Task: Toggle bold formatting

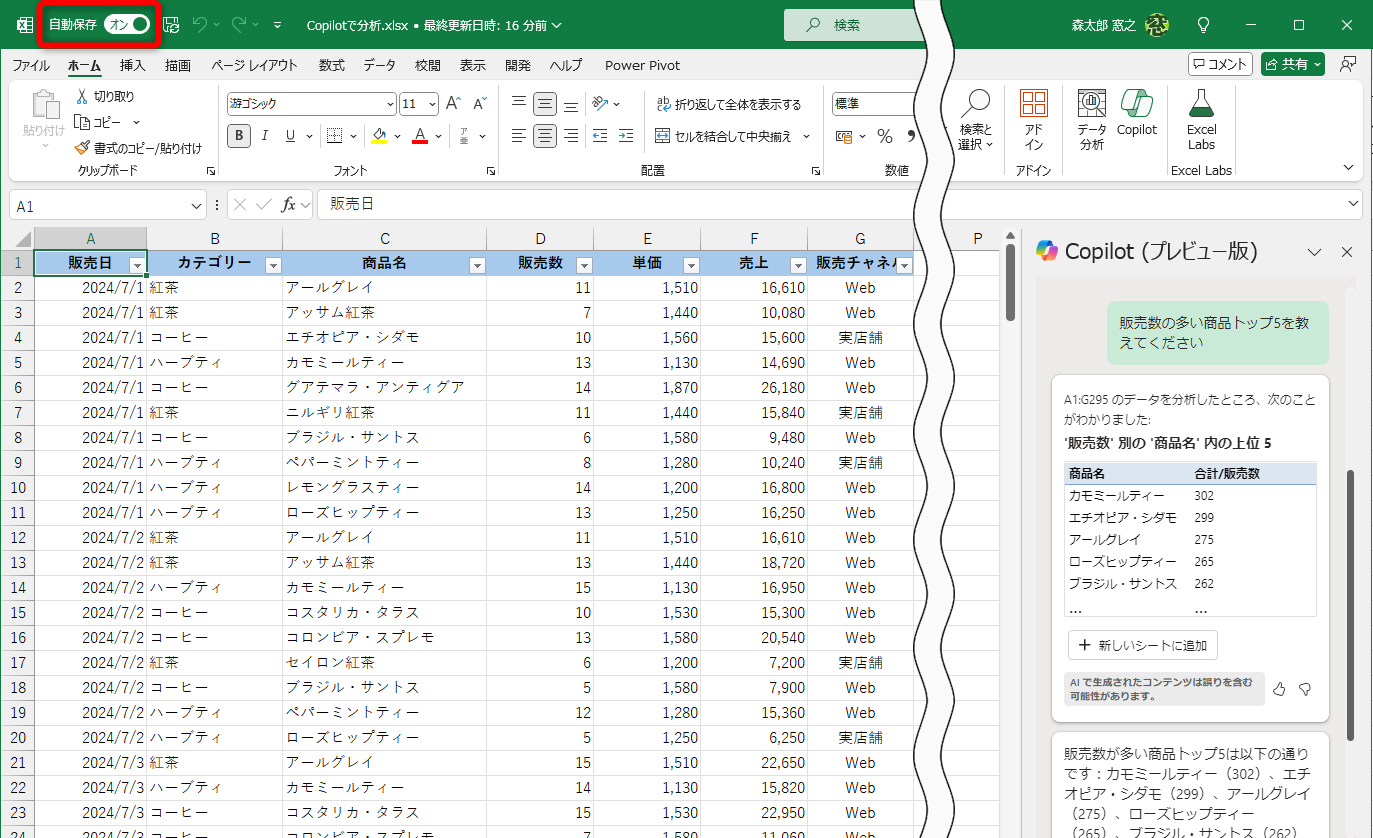Action: (238, 135)
